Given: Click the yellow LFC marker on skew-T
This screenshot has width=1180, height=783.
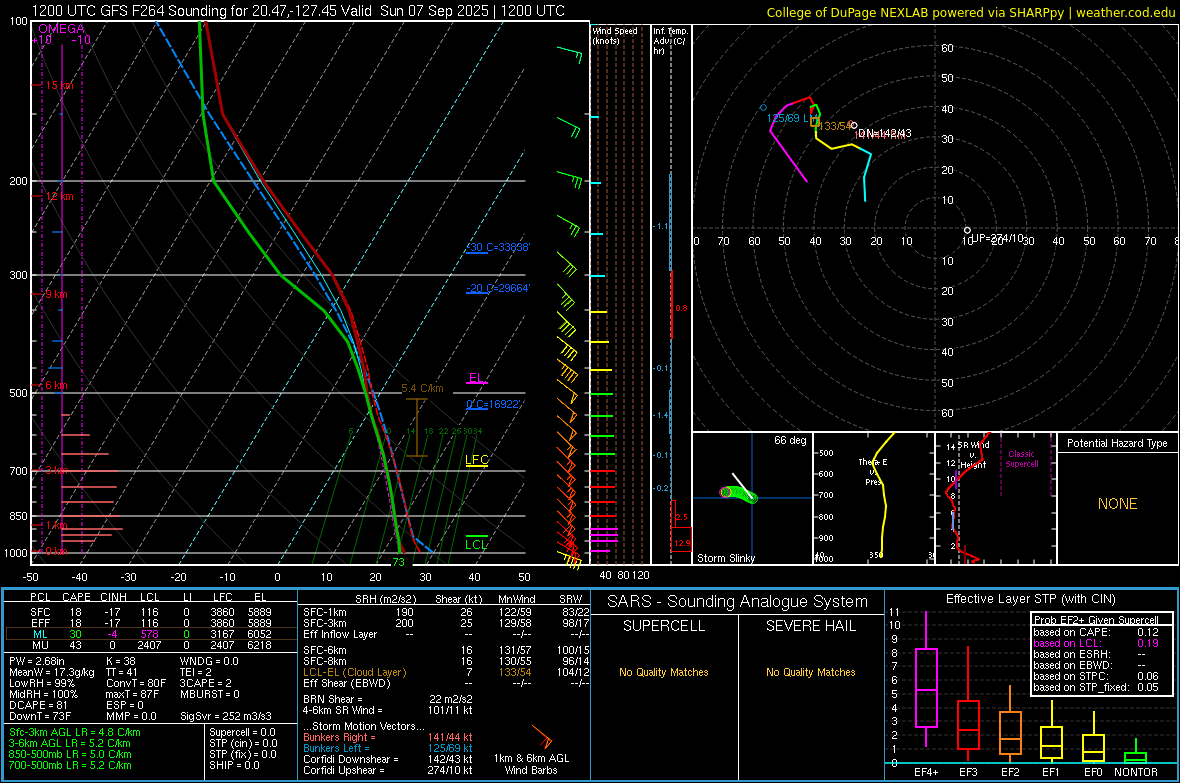Looking at the screenshot, I should [476, 460].
